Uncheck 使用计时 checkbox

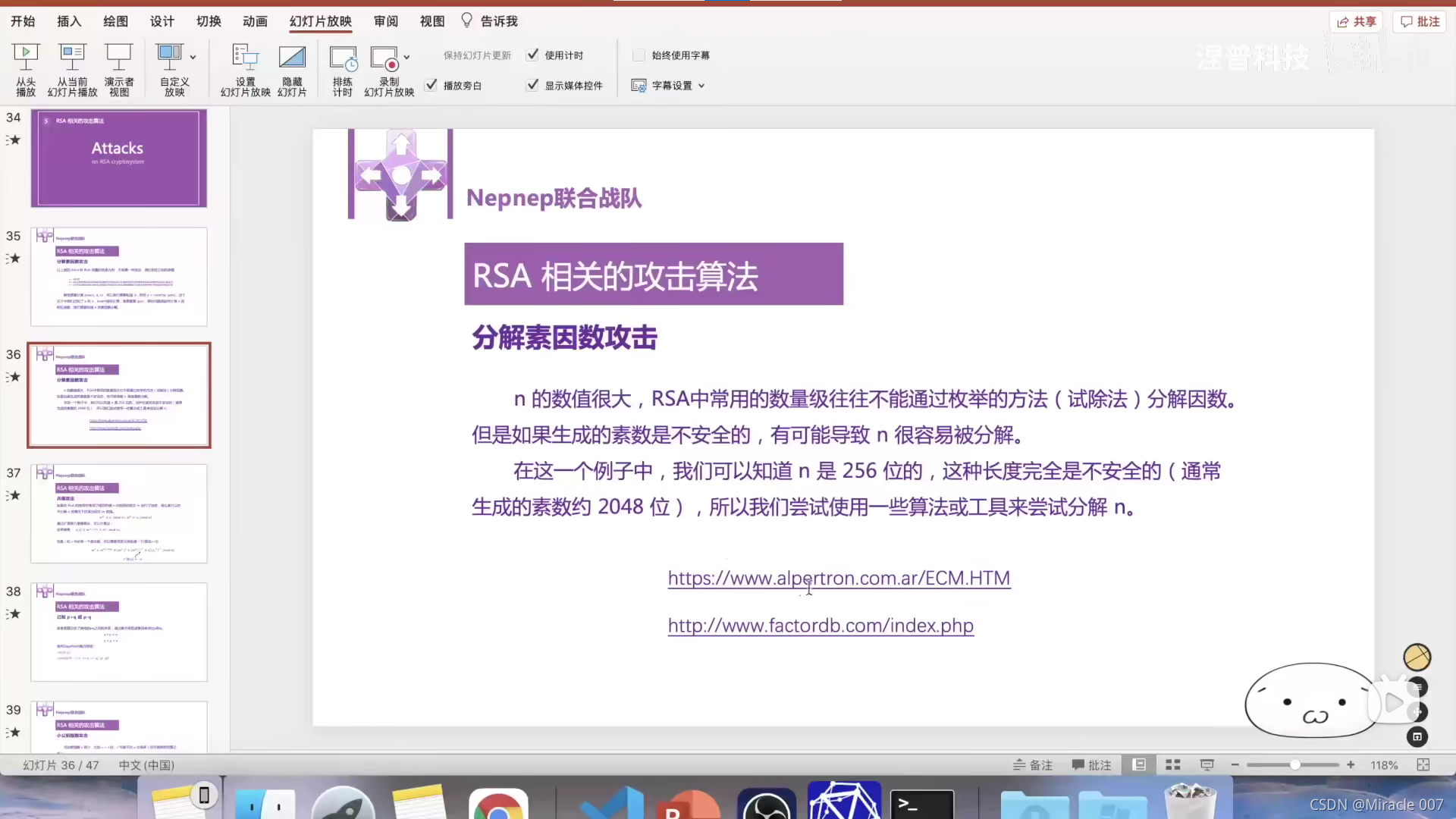click(x=533, y=55)
